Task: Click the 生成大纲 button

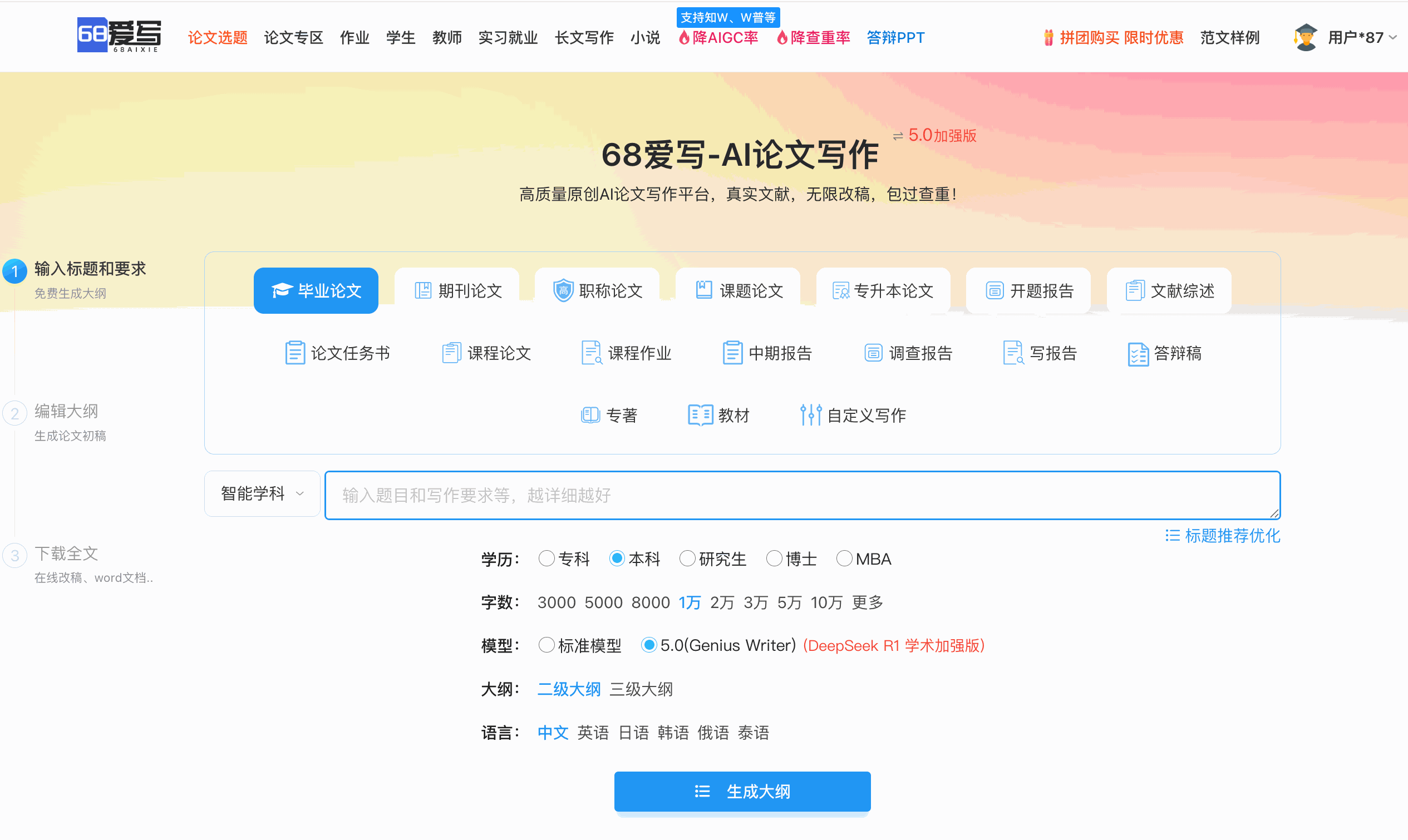Action: (x=742, y=791)
